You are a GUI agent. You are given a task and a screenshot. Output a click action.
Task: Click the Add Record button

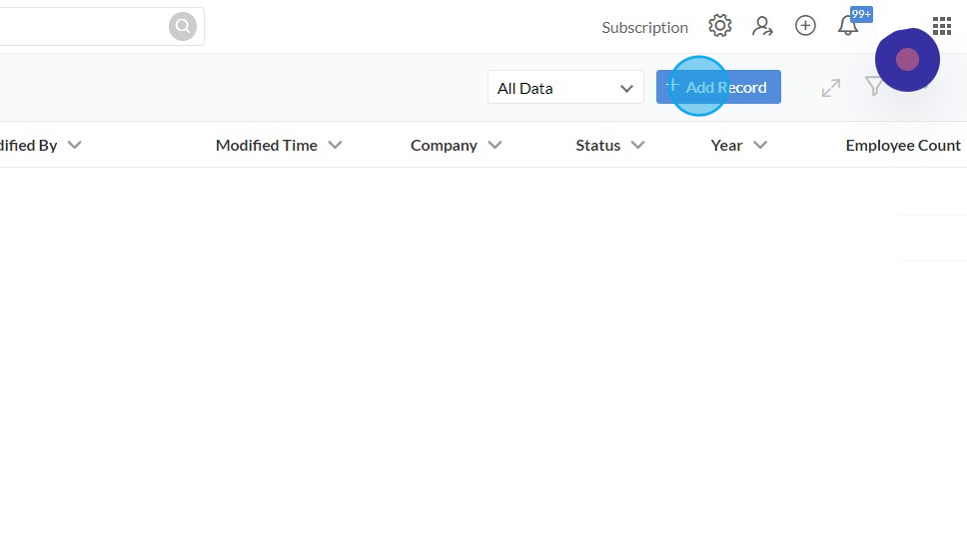(x=718, y=87)
